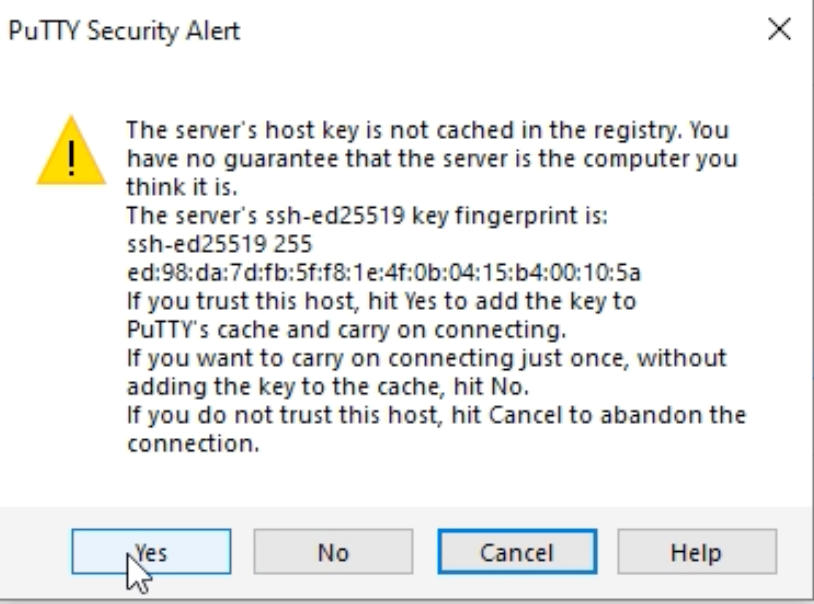This screenshot has width=814, height=604.
Task: Click the 'adding the key to the cache' line
Action: (328, 387)
